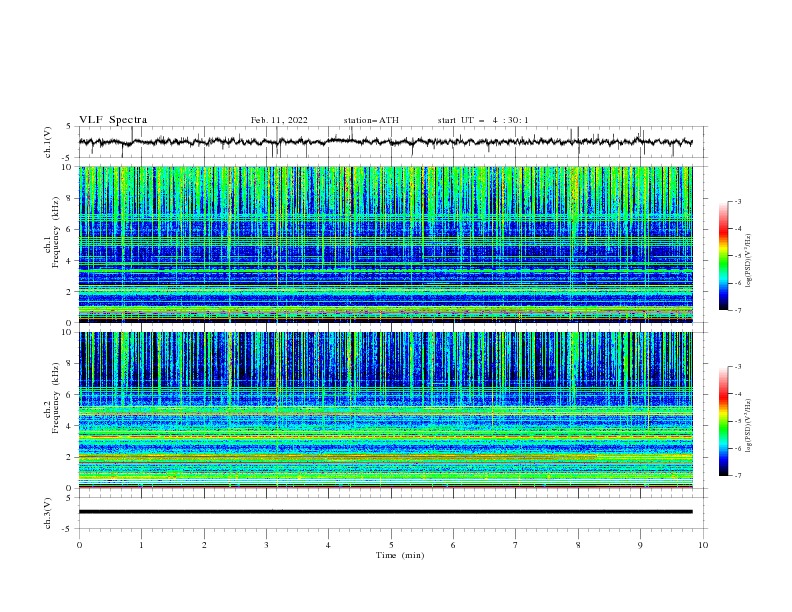Click the ch.1 spectrogram color scale bar
This screenshot has width=792, height=612.
click(723, 256)
